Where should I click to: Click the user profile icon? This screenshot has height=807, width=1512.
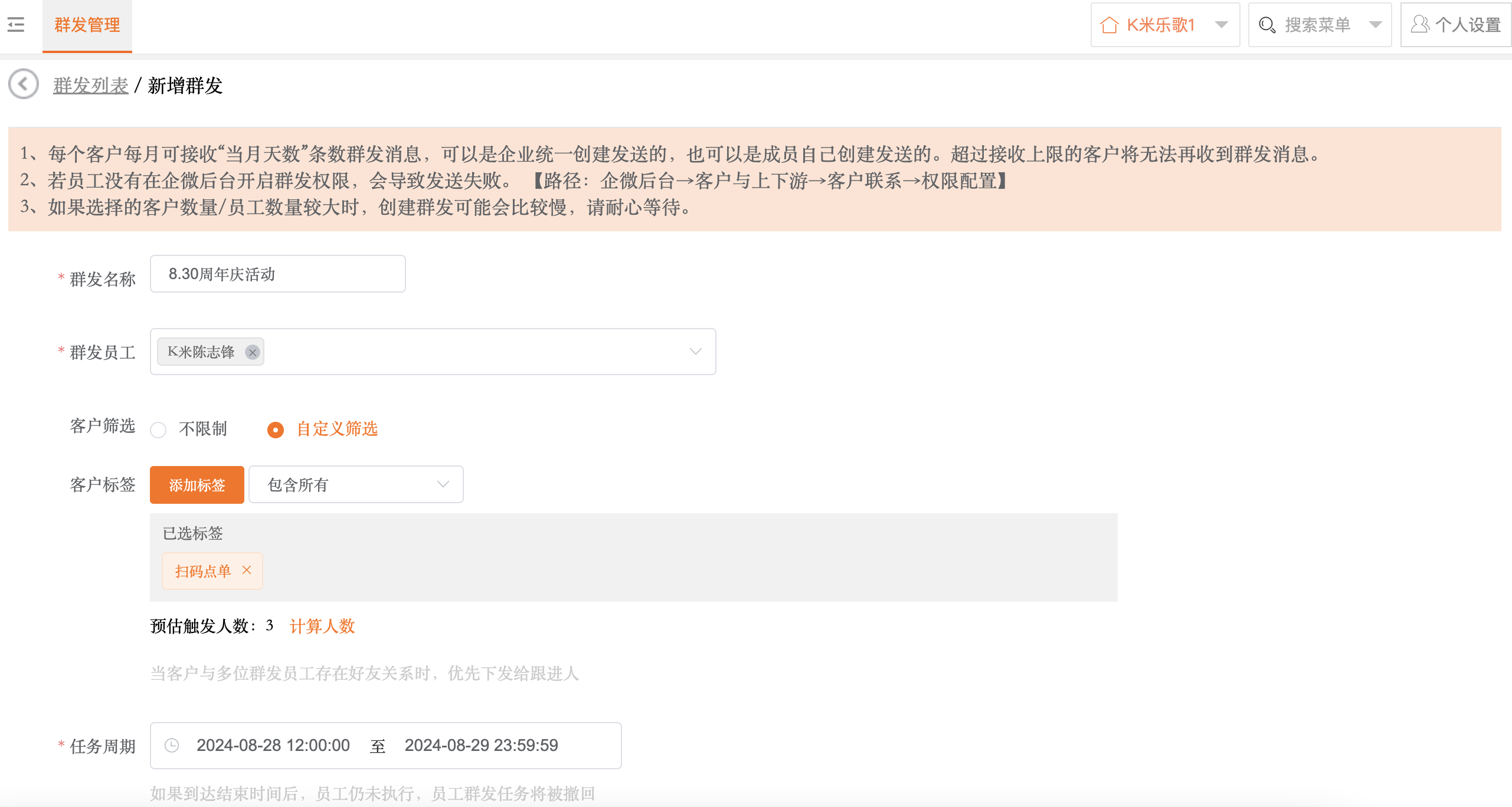1420,24
